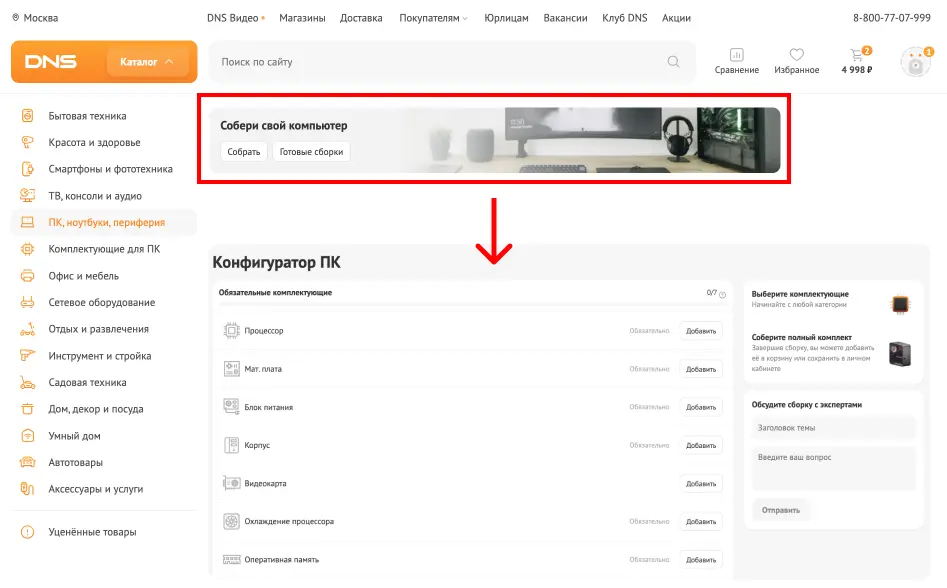Image resolution: width=947 pixels, height=588 pixels.
Task: Click the Видеокарта component icon
Action: point(231,483)
